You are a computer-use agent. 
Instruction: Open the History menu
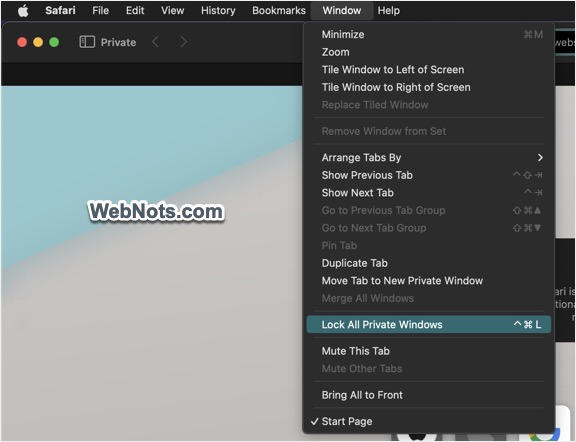click(218, 10)
